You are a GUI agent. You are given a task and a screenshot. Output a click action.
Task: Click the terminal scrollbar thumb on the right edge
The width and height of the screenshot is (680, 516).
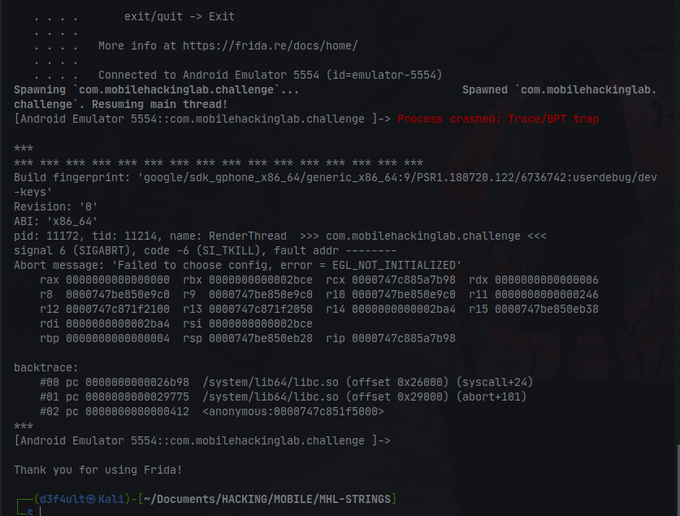678,479
